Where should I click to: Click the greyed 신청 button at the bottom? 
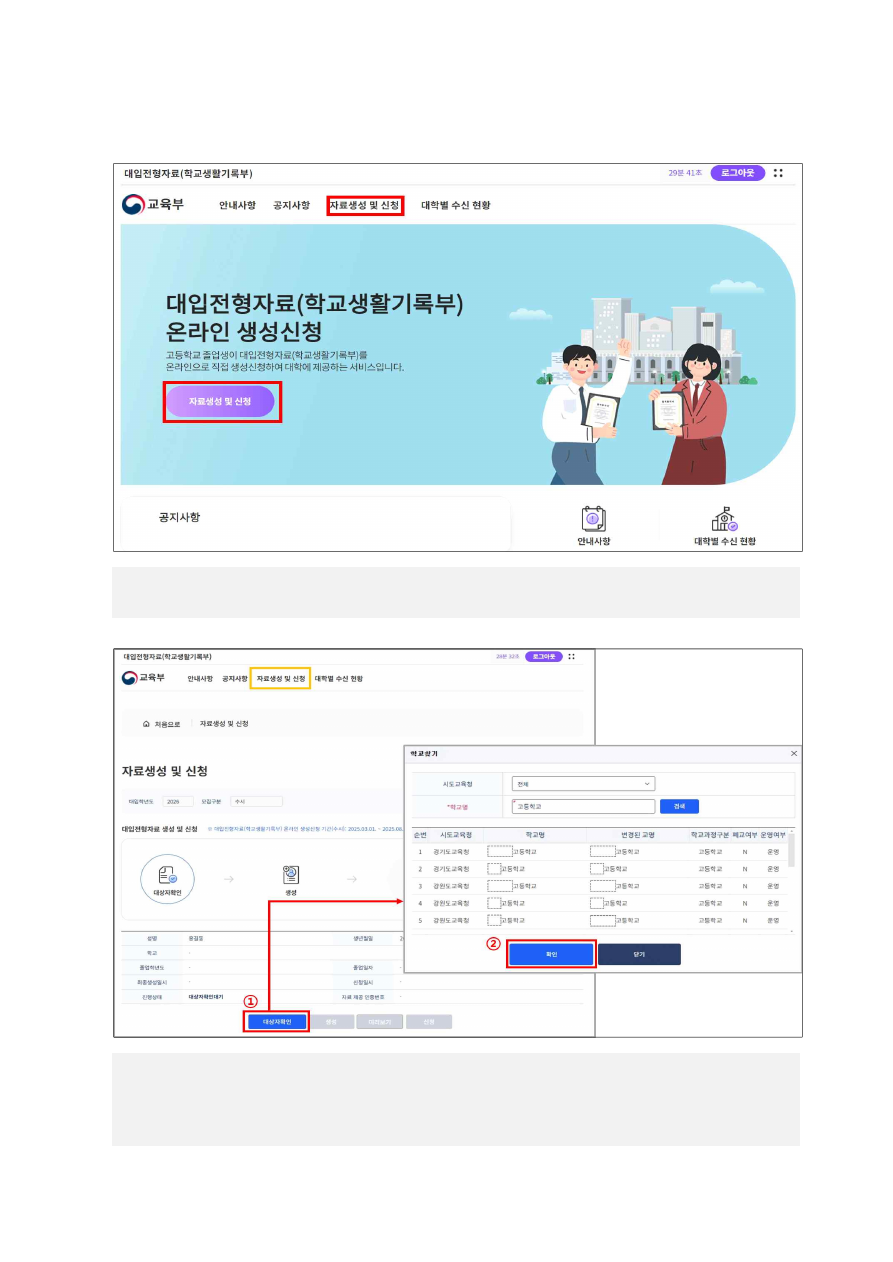click(428, 1022)
